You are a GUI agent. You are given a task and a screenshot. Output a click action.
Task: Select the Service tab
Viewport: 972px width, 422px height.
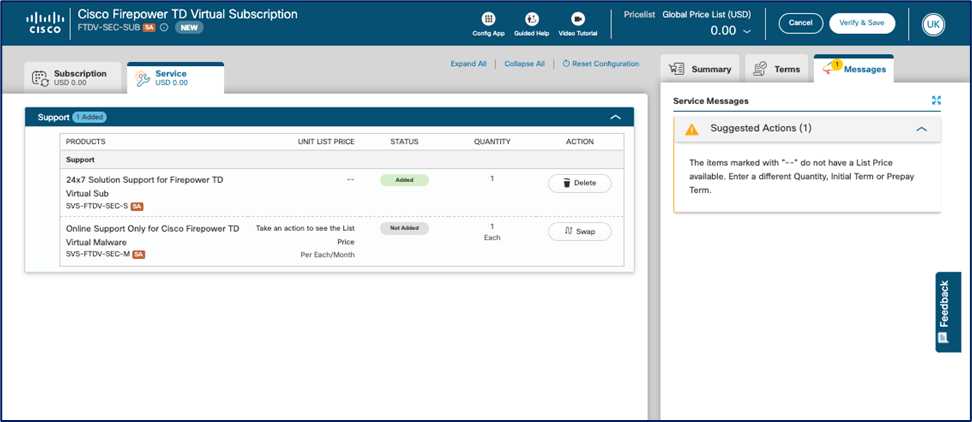coord(175,77)
